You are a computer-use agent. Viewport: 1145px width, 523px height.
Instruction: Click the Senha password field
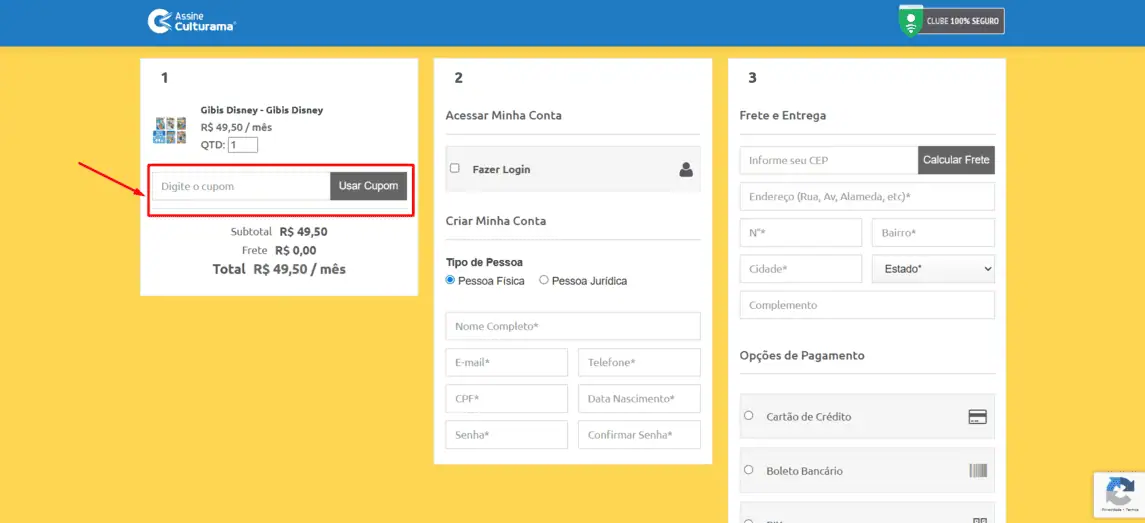507,435
